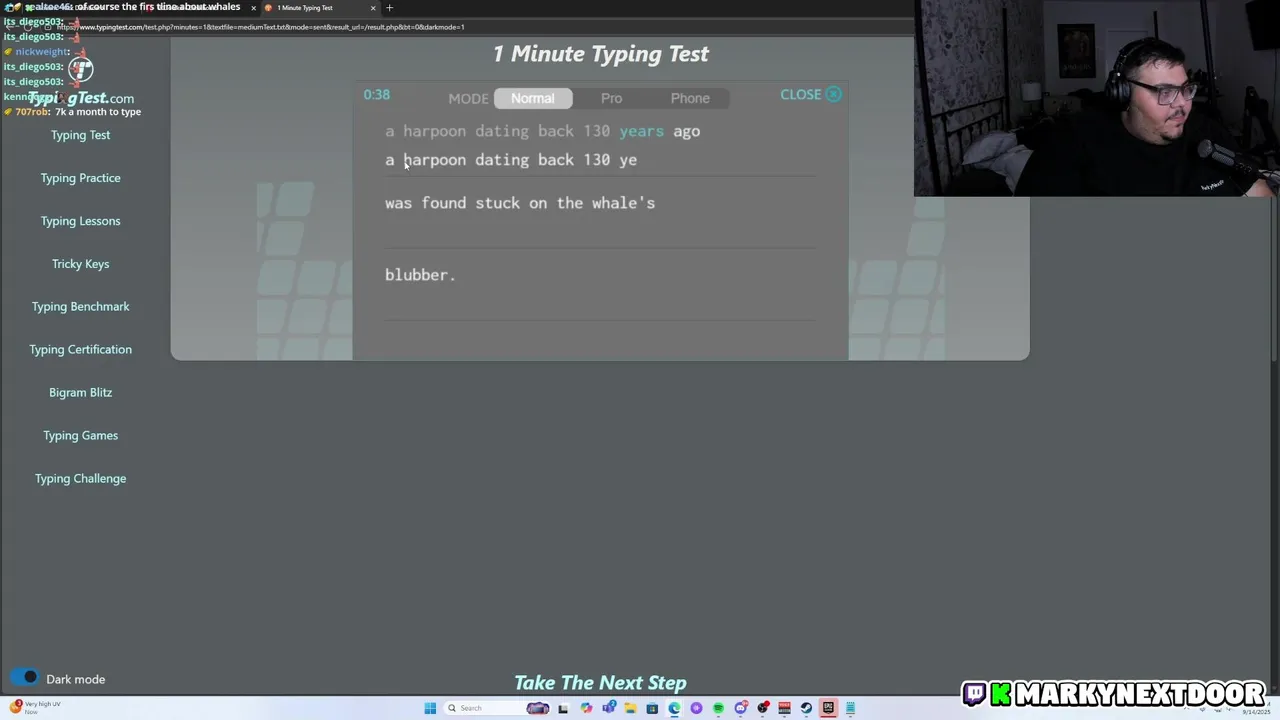The image size is (1280, 720).
Task: Launch Bigram Blitz
Action: coord(80,393)
